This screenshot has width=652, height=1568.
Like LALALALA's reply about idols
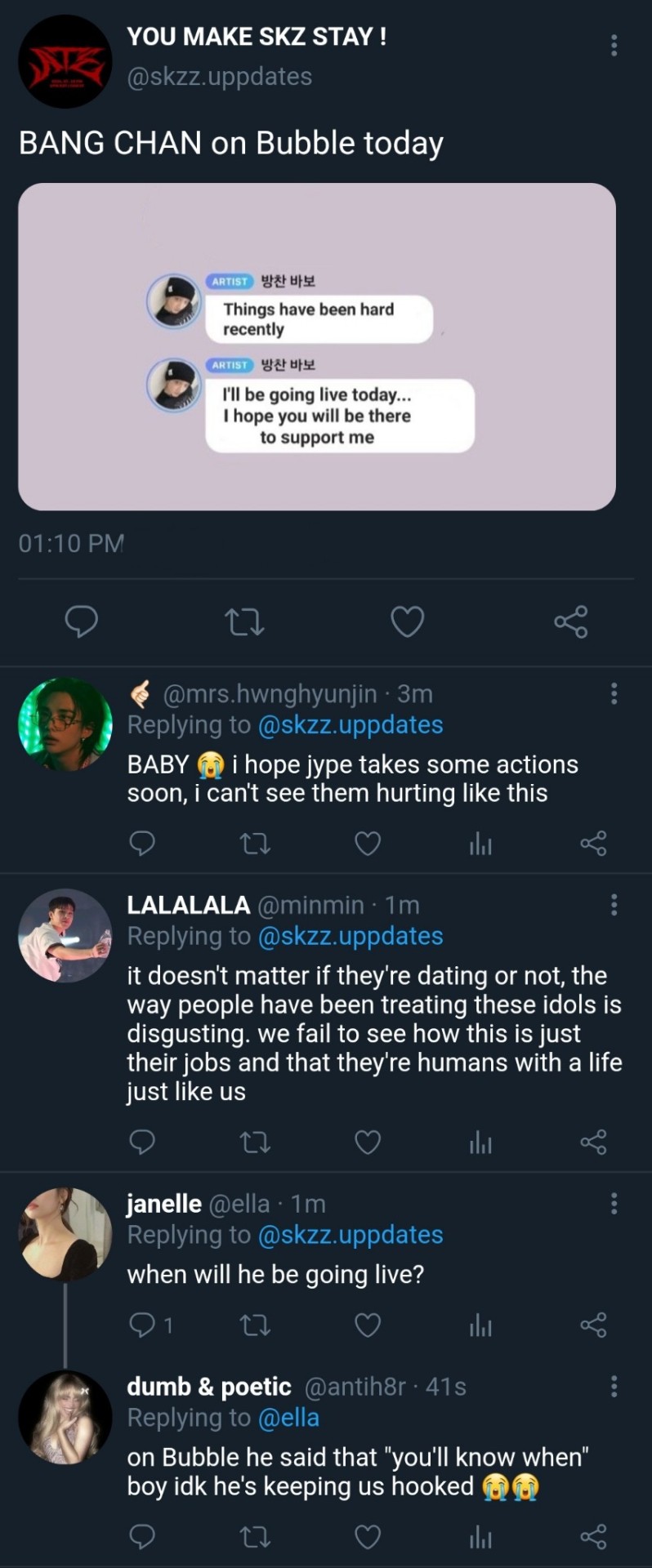[x=368, y=1143]
